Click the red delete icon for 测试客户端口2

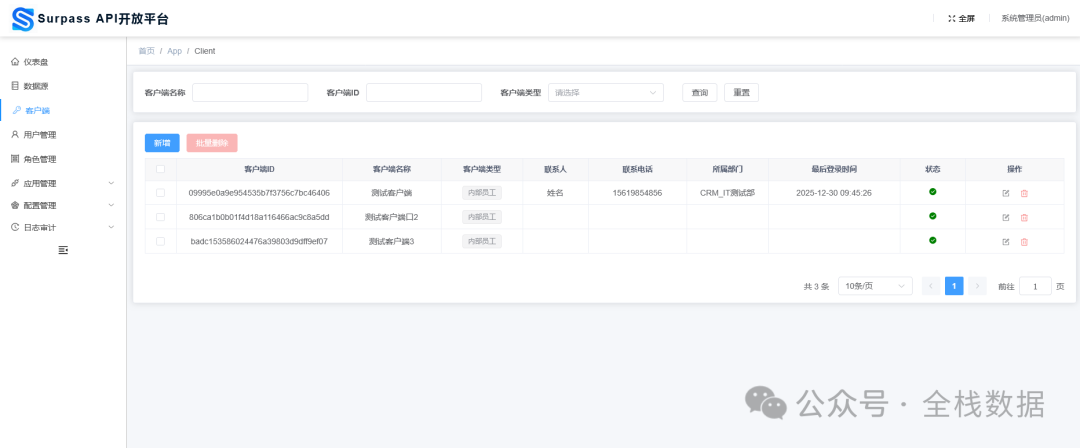click(1024, 217)
